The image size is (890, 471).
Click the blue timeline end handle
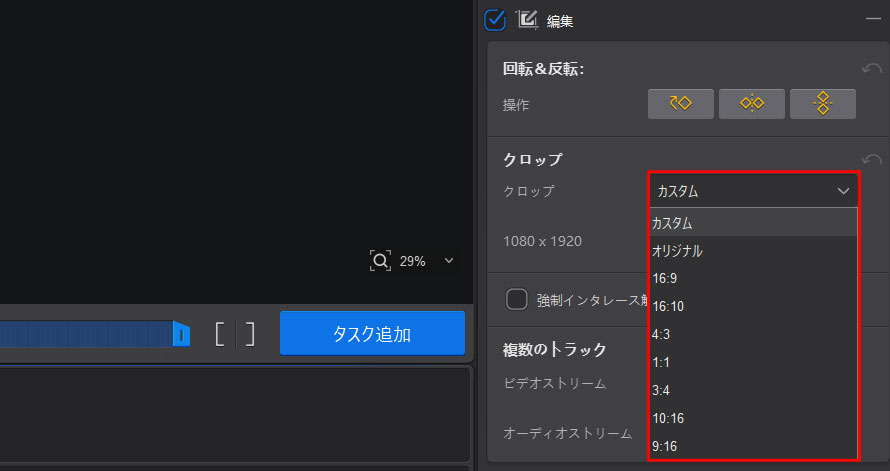coord(181,334)
